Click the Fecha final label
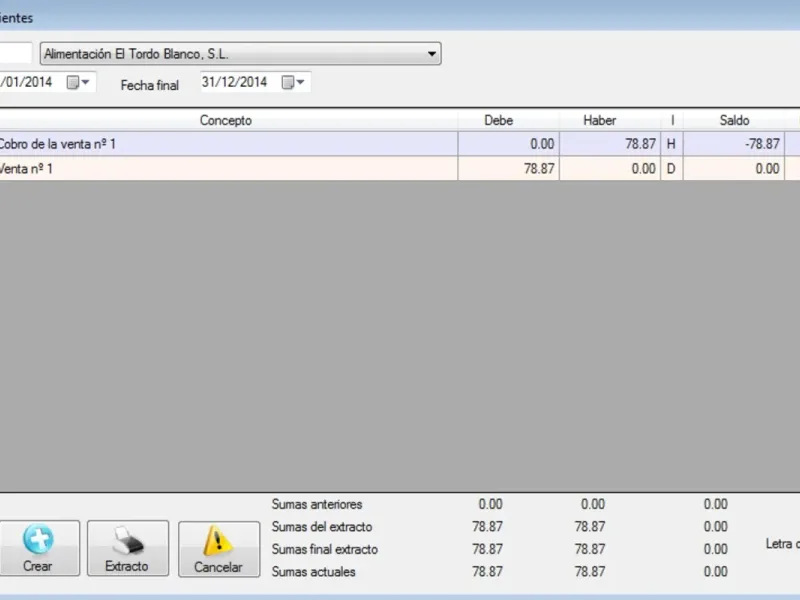The image size is (800, 600). [149, 85]
